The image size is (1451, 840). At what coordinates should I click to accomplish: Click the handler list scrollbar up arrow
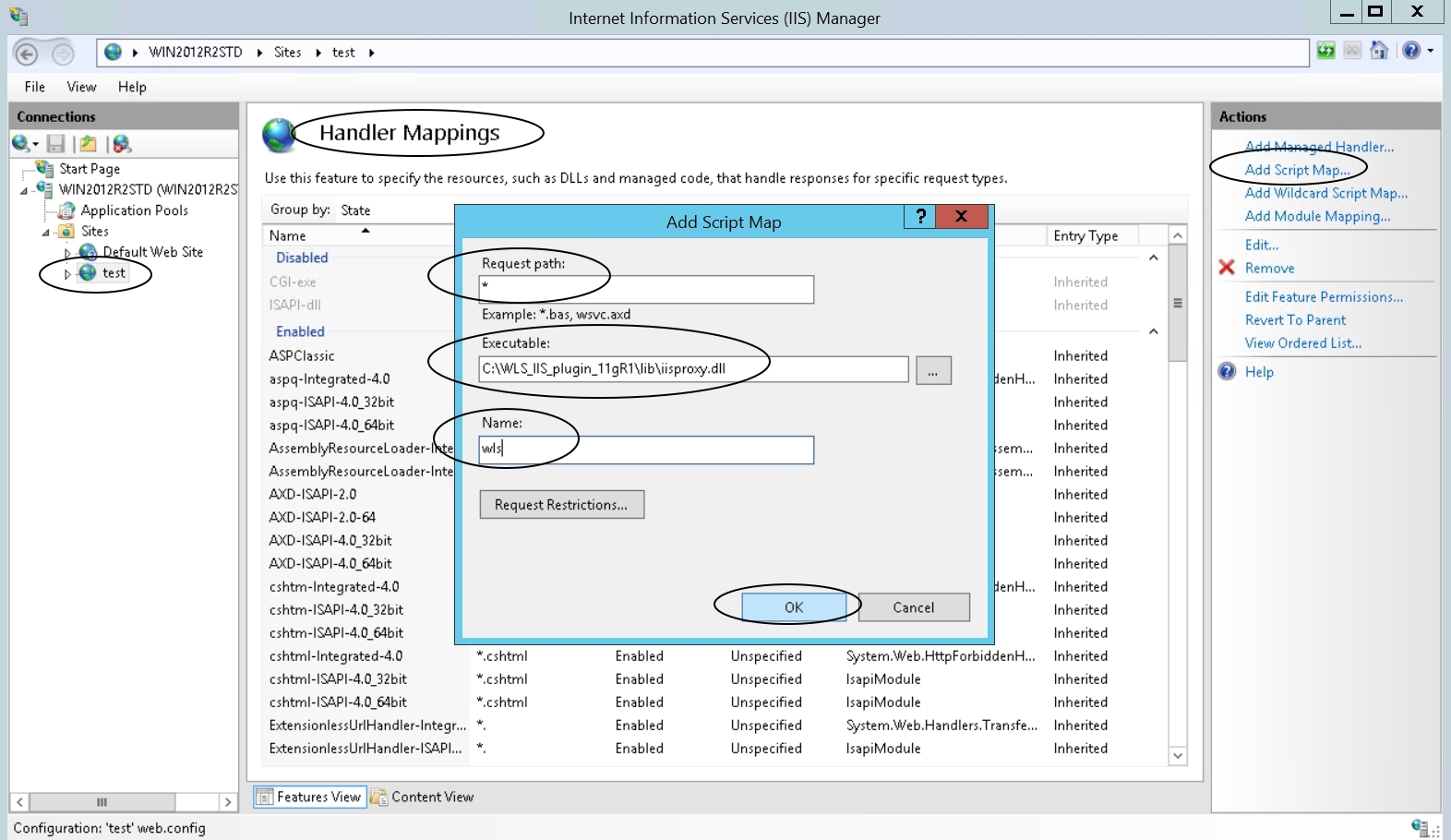tap(1177, 235)
